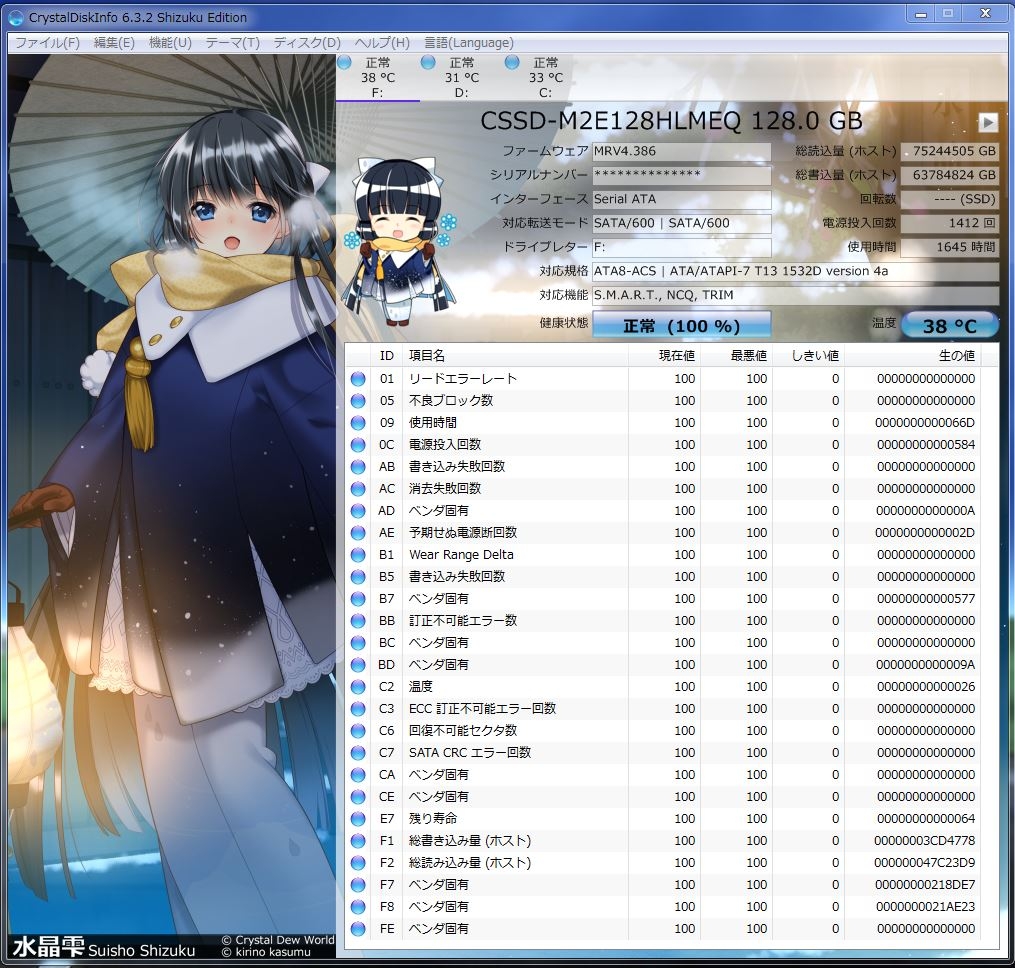Open the ヘルプ(H) menu
Viewport: 1015px width, 968px height.
tap(382, 43)
